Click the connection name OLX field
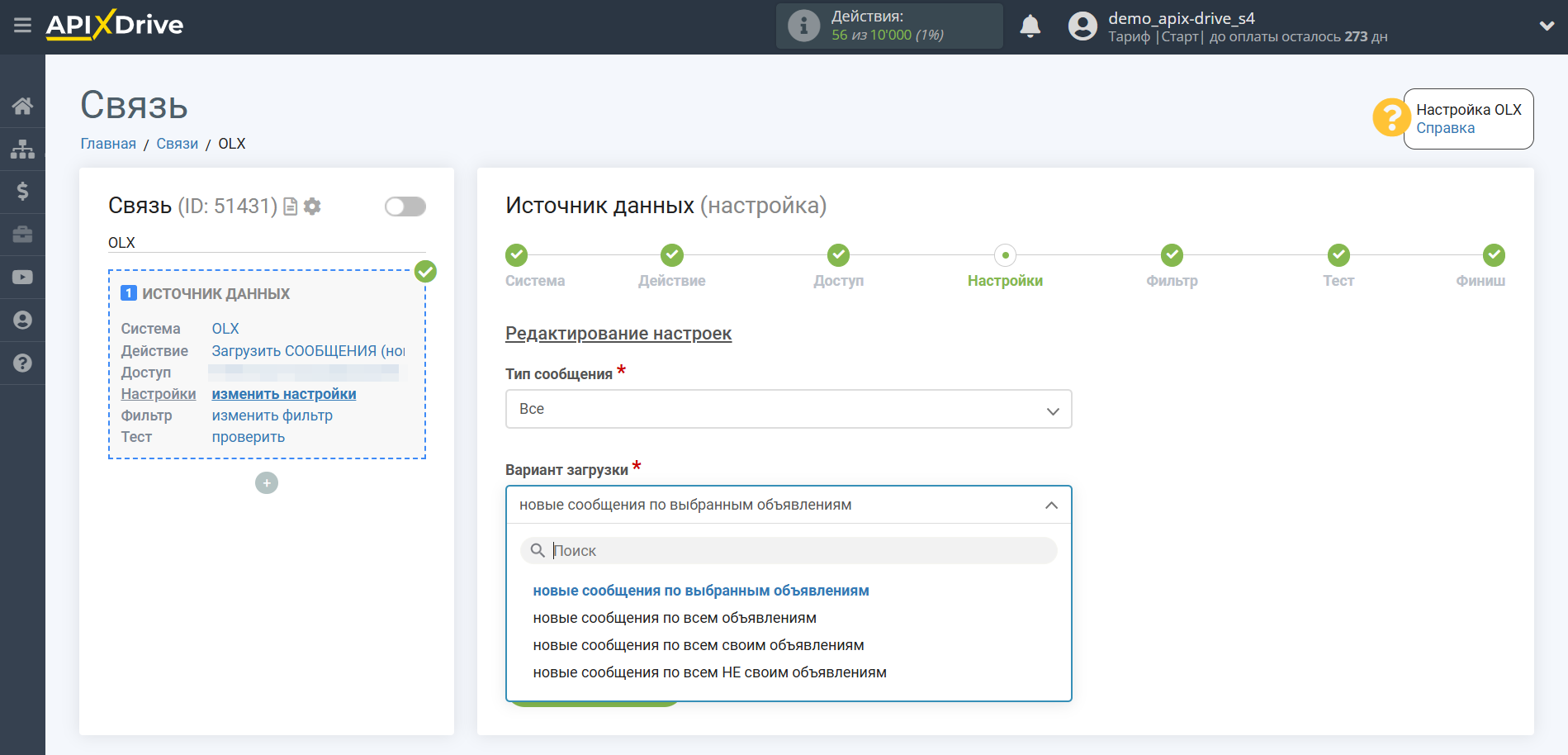Screen dimensions: 1568x755 [267, 243]
